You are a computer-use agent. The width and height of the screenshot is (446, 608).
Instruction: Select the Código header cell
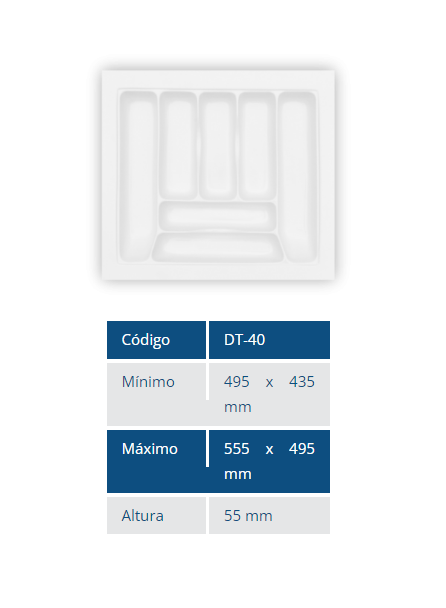[156, 340]
